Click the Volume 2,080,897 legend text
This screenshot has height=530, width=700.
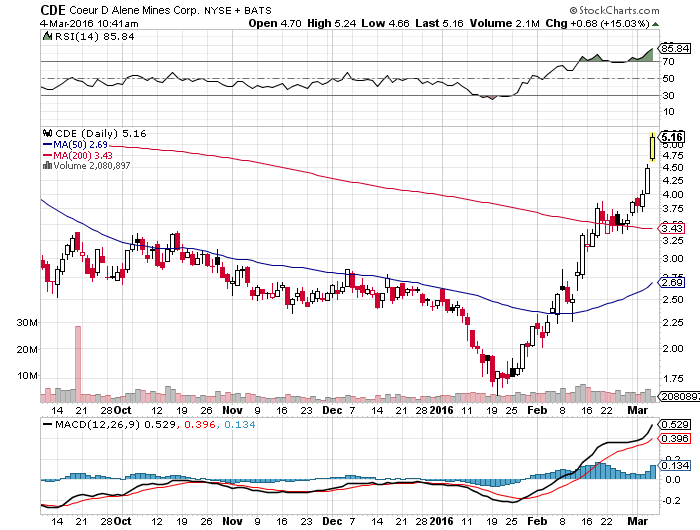[x=92, y=166]
